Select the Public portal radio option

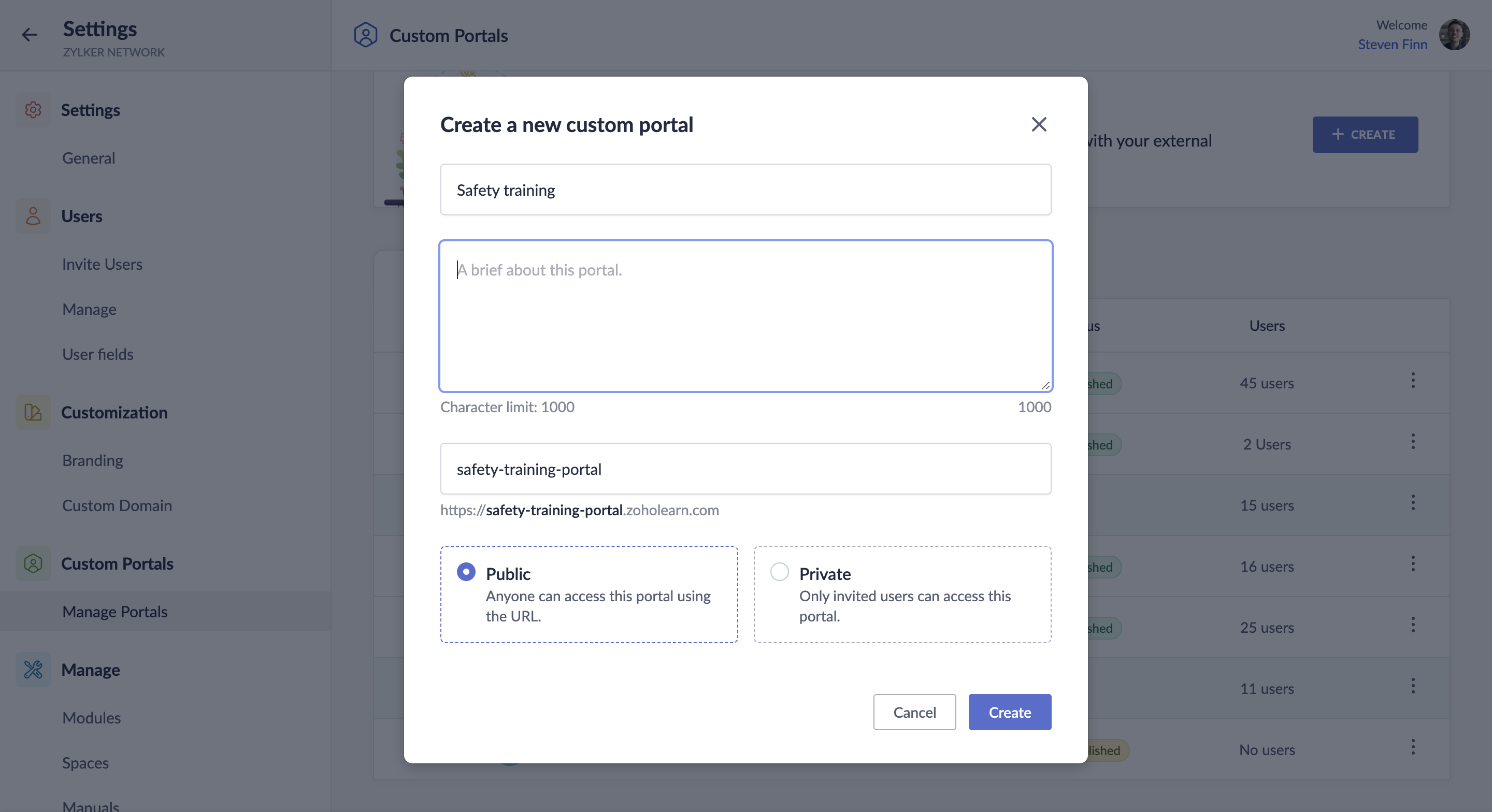coord(466,572)
